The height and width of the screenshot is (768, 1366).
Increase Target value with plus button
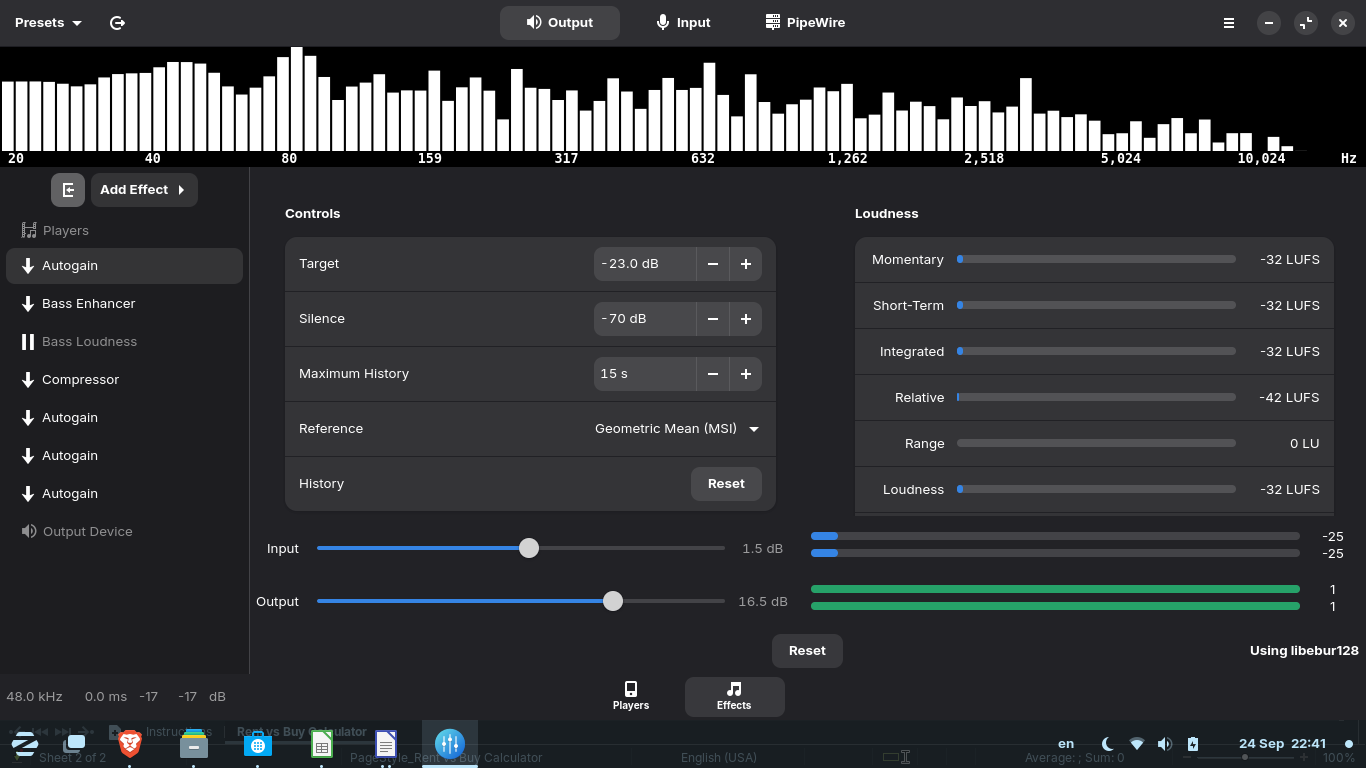pos(746,264)
